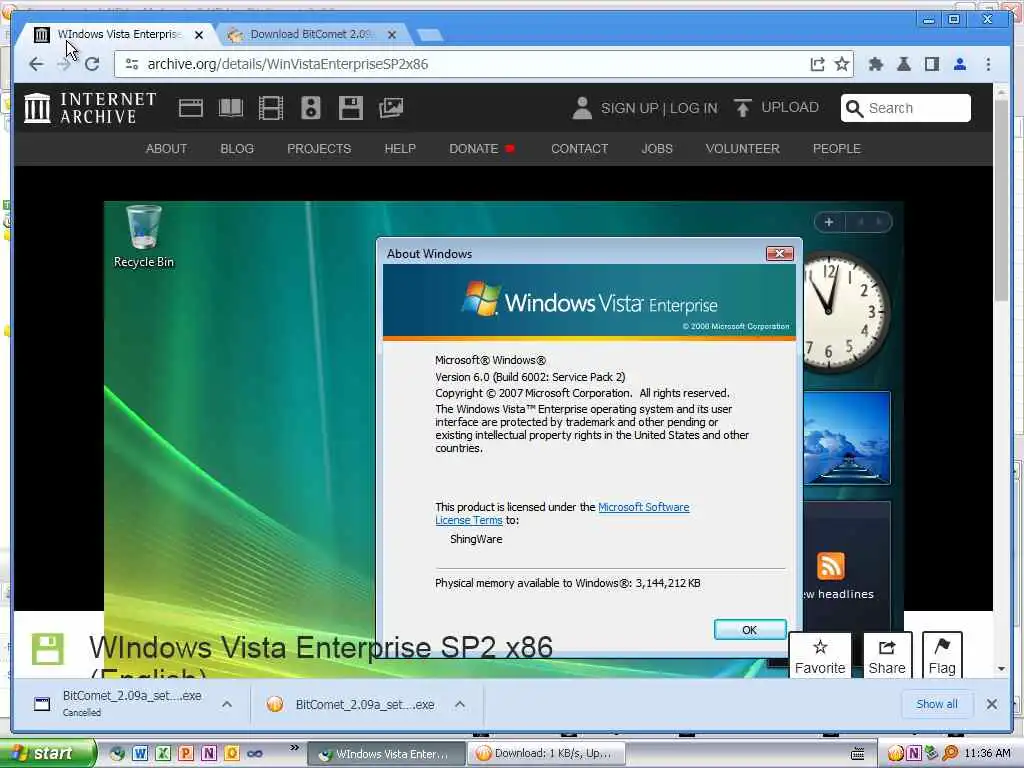Image resolution: width=1024 pixels, height=768 pixels.
Task: Open the Chrome three-dot menu
Action: pyautogui.click(x=988, y=64)
